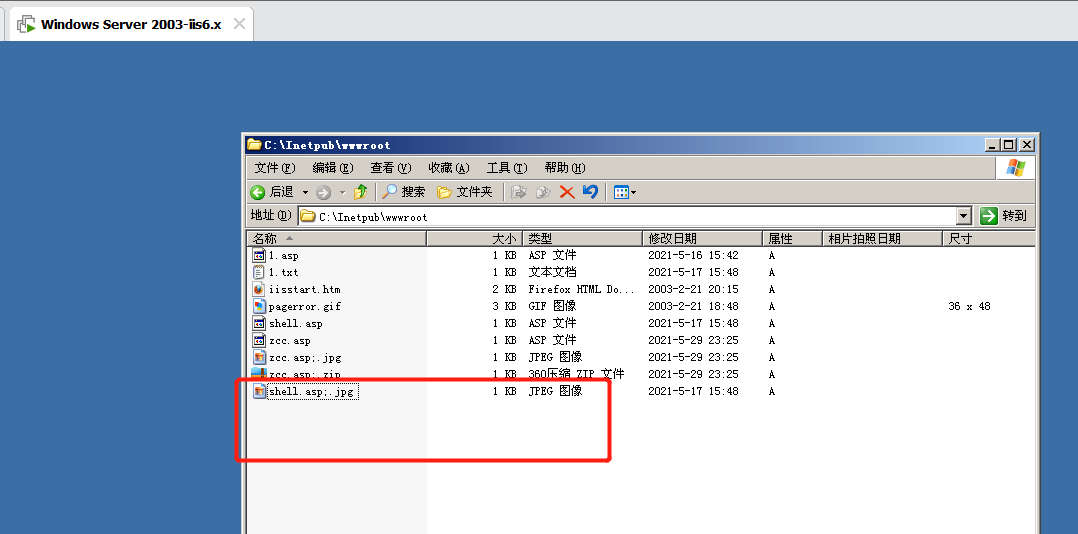Image resolution: width=1078 pixels, height=534 pixels.
Task: Select the shell.asp file icon
Action: pos(259,323)
